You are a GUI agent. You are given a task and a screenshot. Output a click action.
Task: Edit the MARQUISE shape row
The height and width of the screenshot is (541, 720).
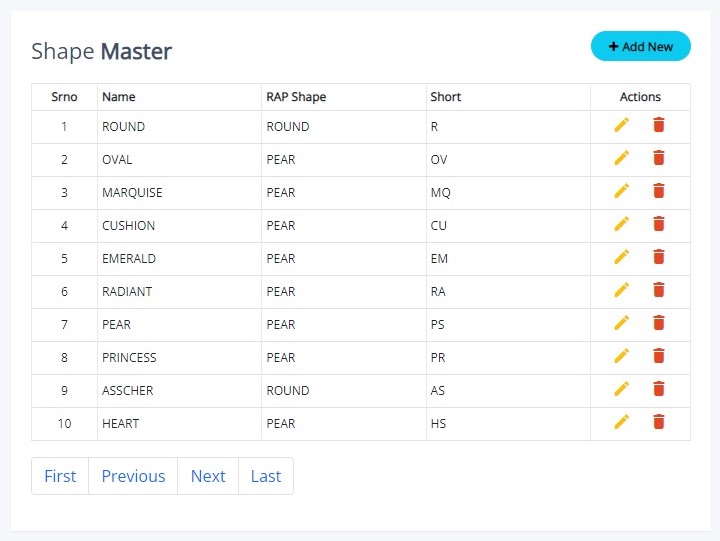coord(622,191)
